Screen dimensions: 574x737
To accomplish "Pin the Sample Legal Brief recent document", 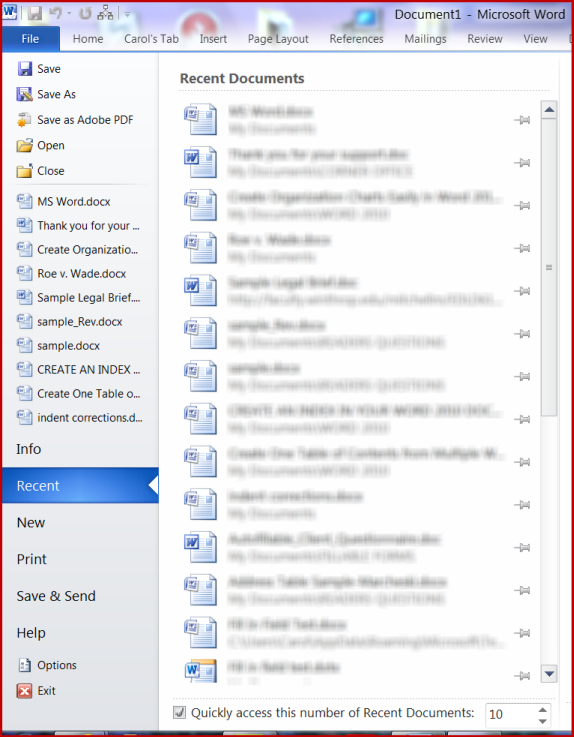I will pyautogui.click(x=522, y=291).
